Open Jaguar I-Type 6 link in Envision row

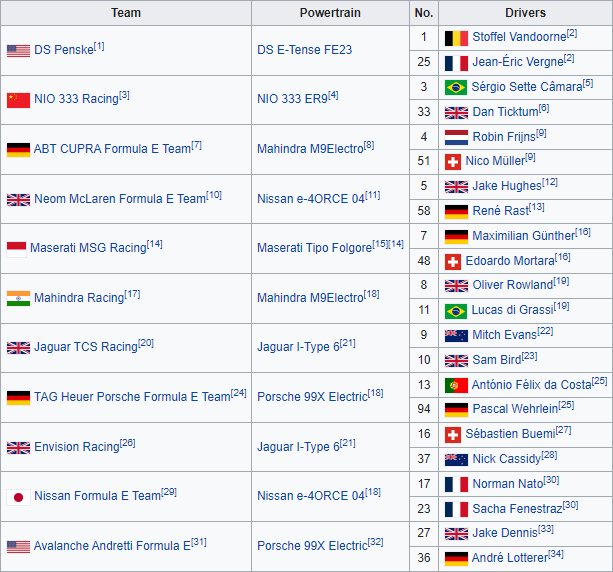click(x=298, y=447)
